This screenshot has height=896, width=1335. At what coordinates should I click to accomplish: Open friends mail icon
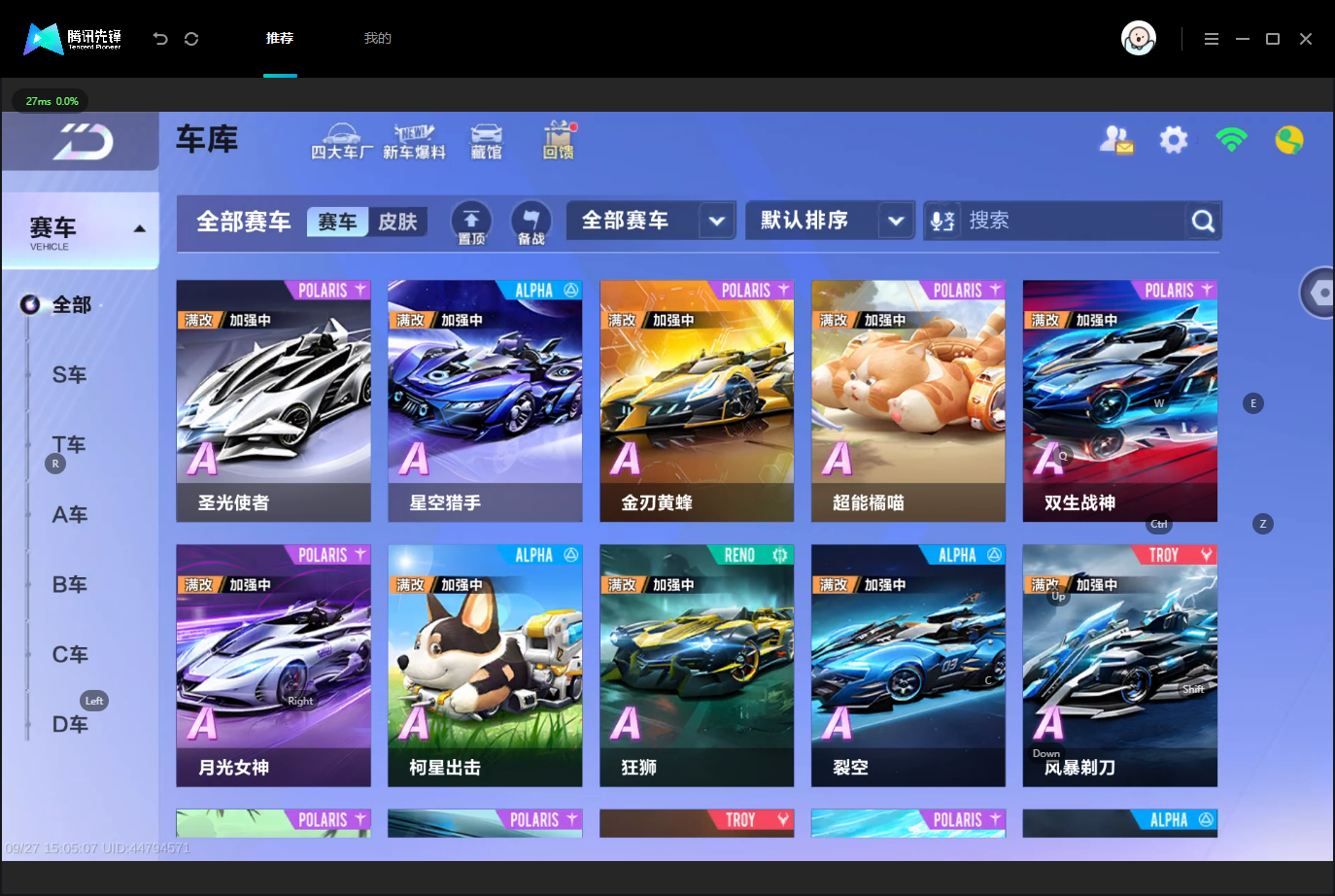point(1116,140)
